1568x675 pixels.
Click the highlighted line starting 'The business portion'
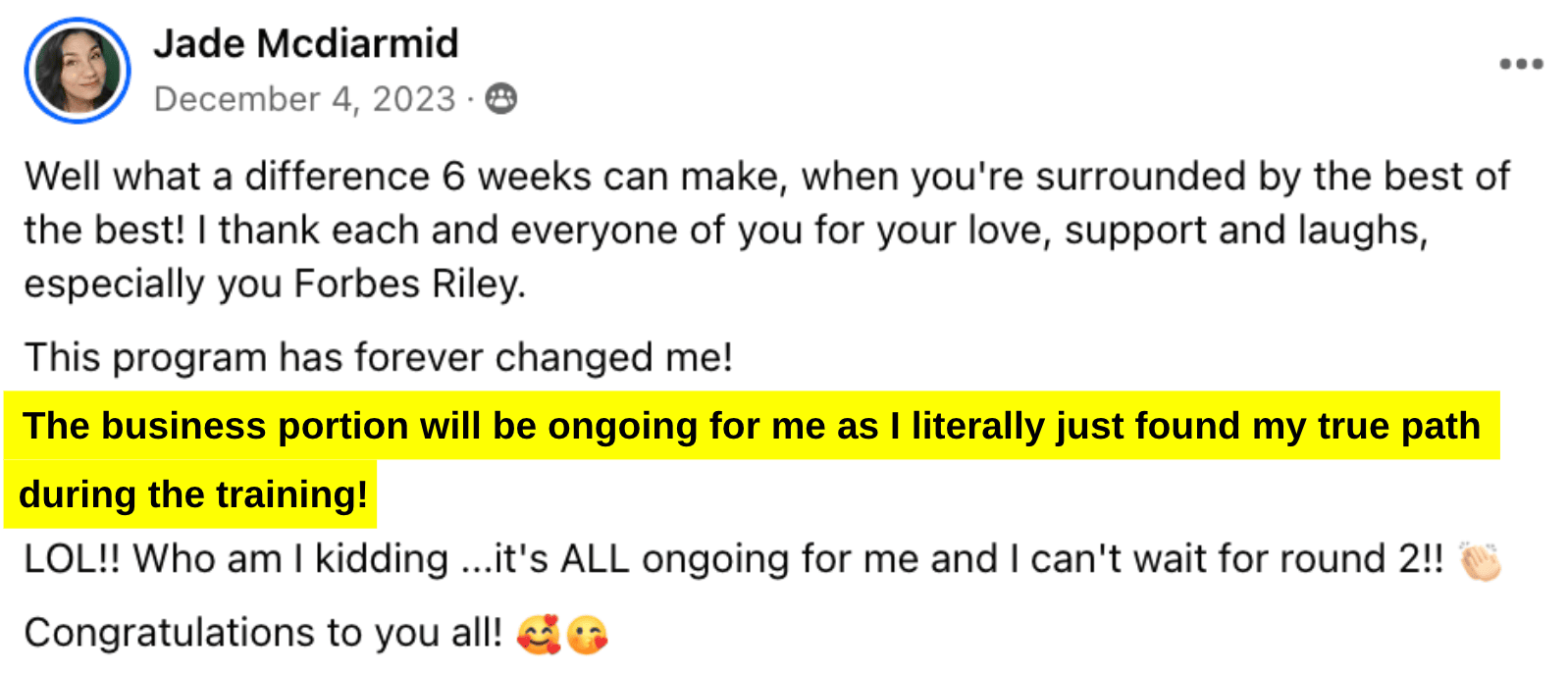point(752,426)
